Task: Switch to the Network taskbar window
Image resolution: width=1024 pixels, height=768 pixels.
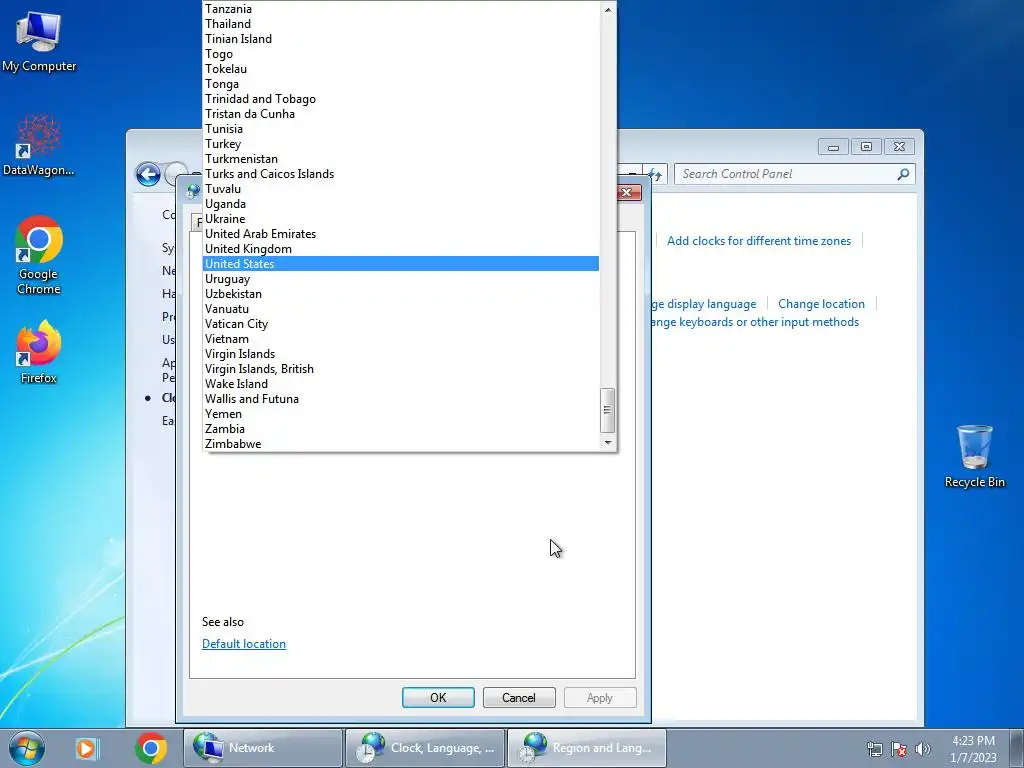Action: coord(263,748)
